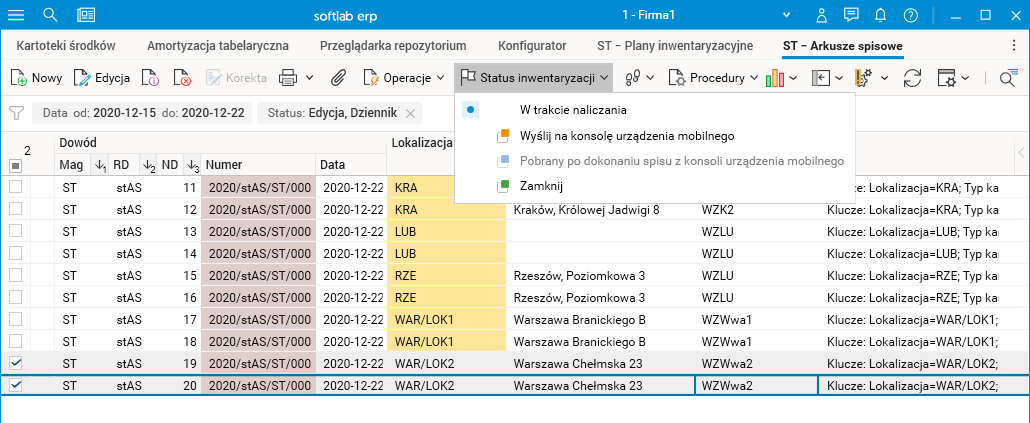Check the row 15 checkbox
1030x423 pixels.
pos(15,275)
